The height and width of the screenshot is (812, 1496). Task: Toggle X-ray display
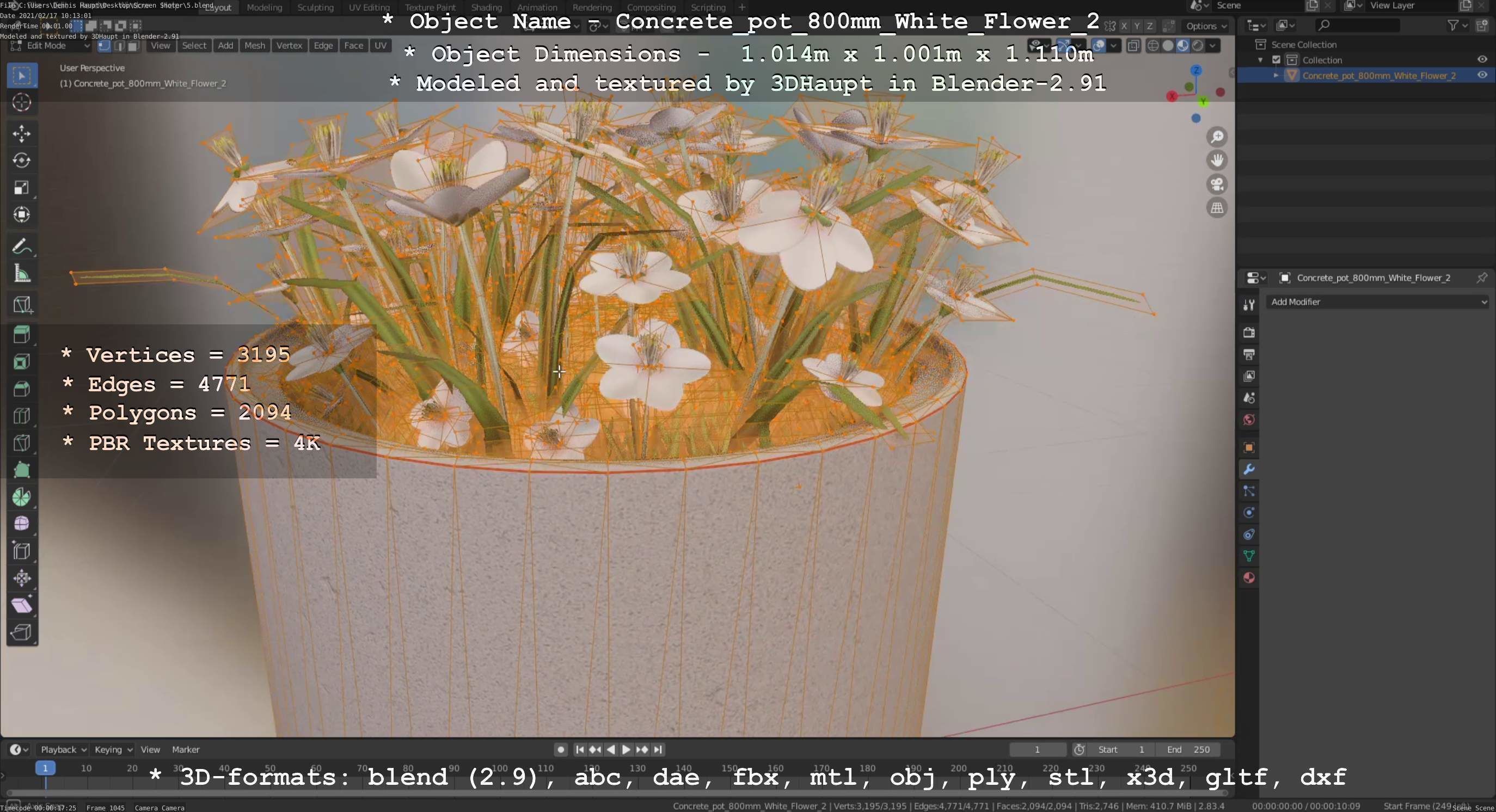pos(1133,46)
